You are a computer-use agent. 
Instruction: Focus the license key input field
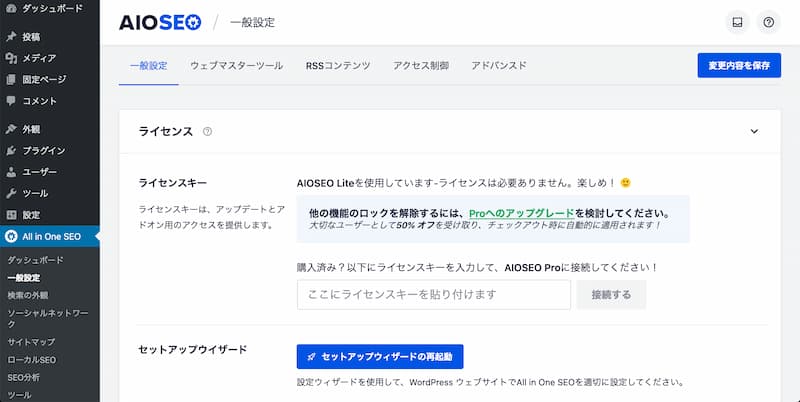coord(434,294)
